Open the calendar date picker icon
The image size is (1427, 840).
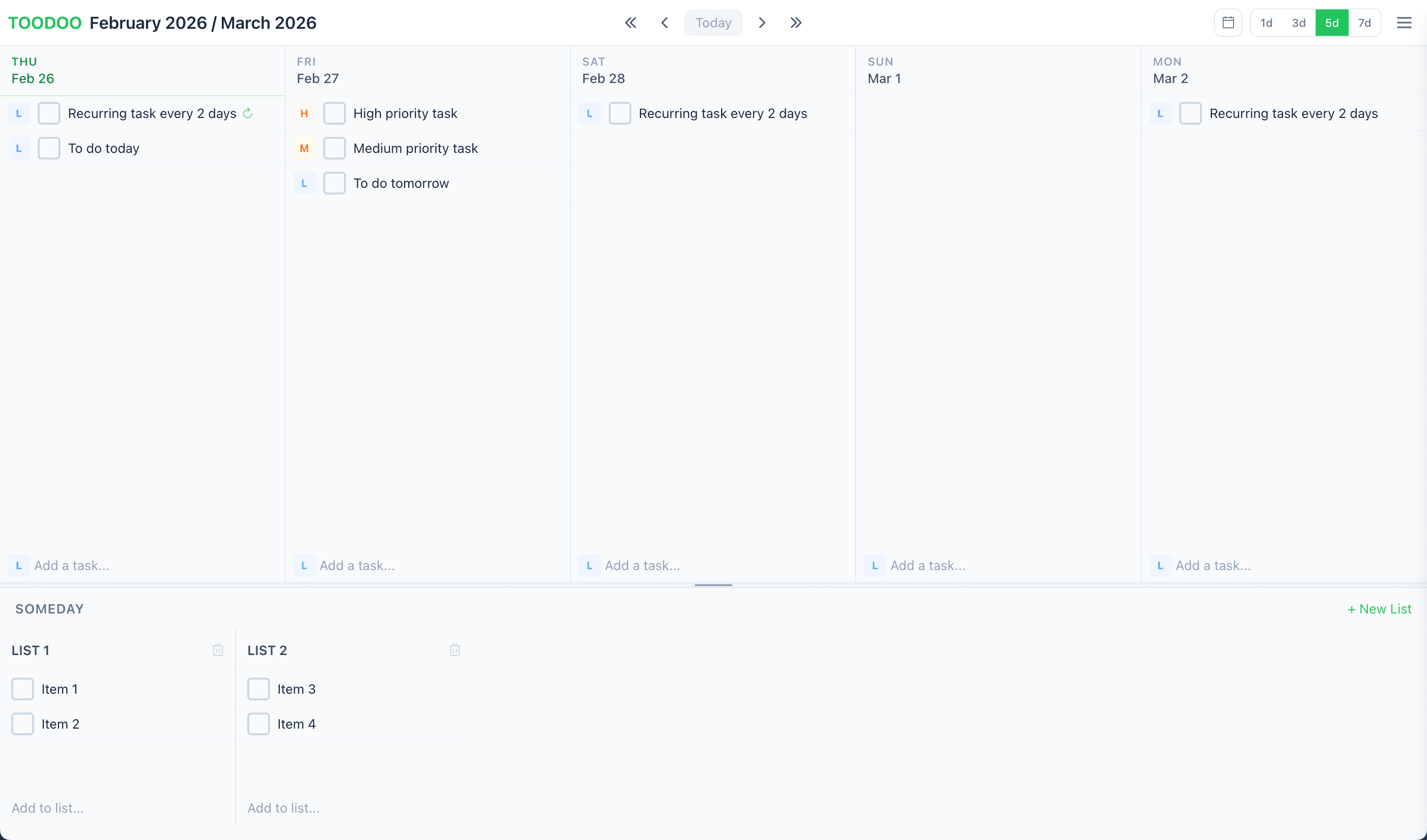tap(1228, 23)
